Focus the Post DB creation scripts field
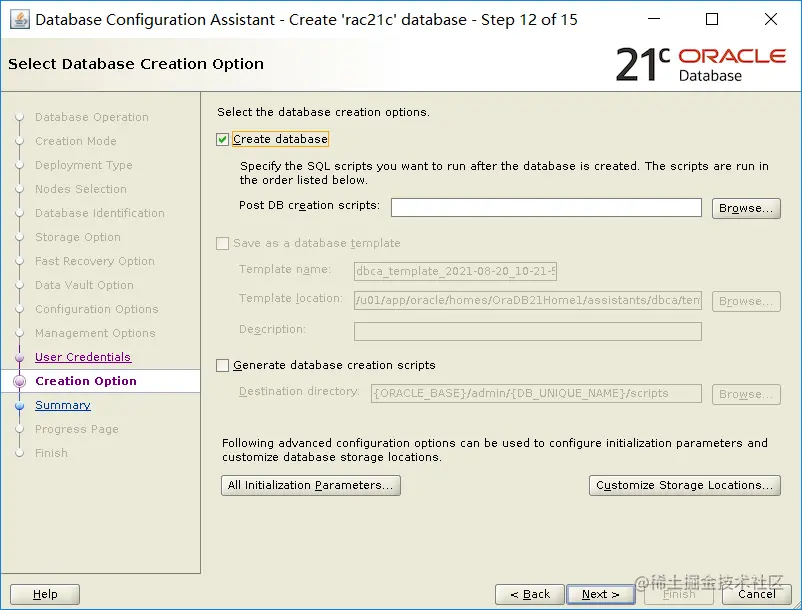The image size is (802, 610). click(x=546, y=208)
